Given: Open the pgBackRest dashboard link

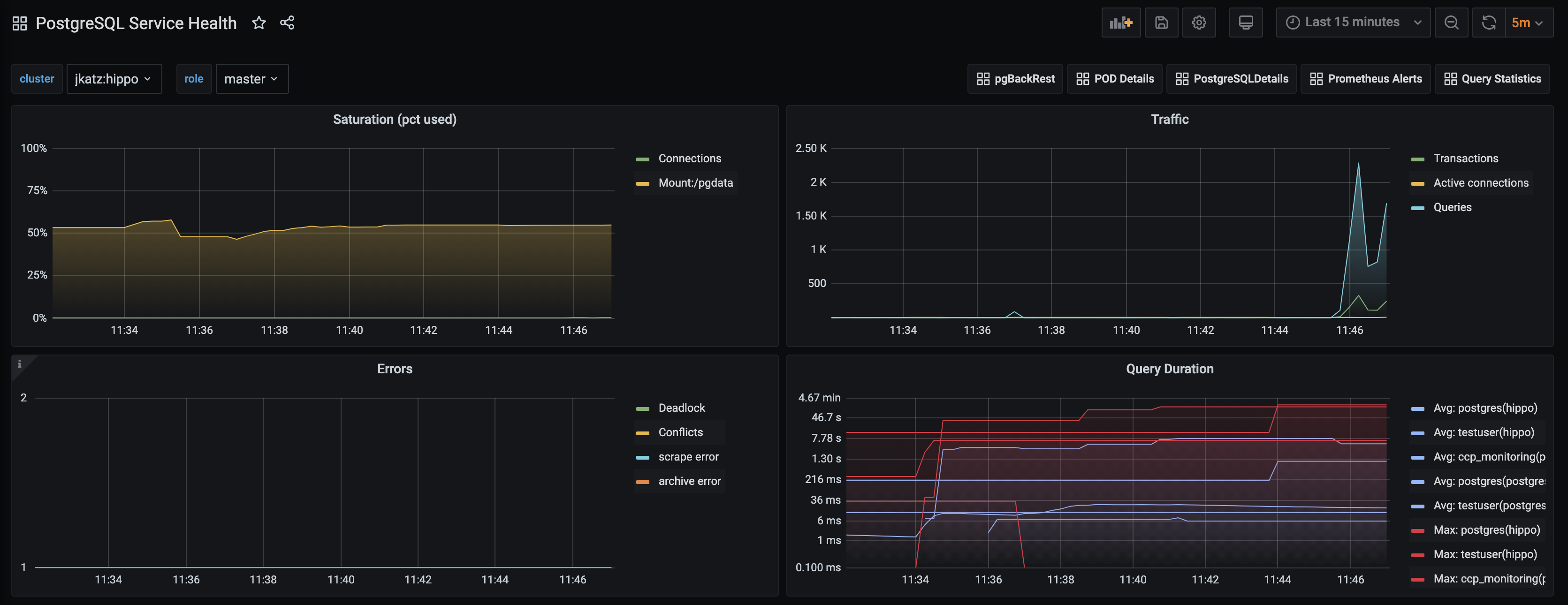Looking at the screenshot, I should pyautogui.click(x=1015, y=78).
